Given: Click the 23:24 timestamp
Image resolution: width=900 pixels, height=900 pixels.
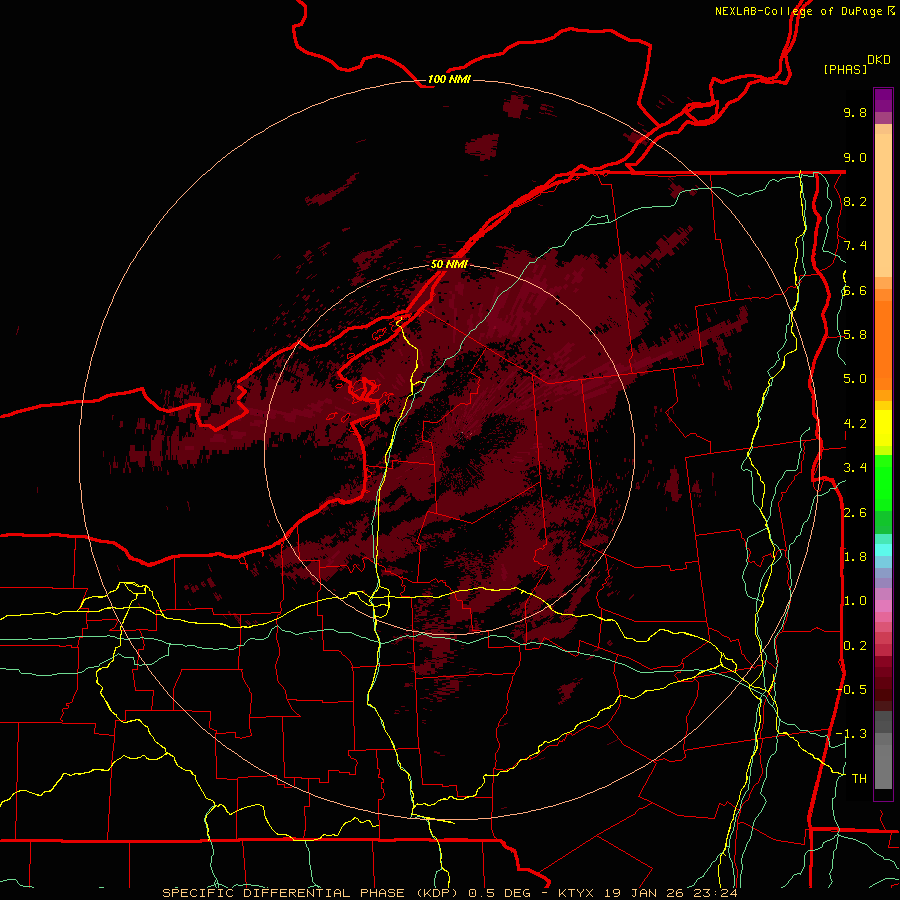Looking at the screenshot, I should tap(717, 893).
